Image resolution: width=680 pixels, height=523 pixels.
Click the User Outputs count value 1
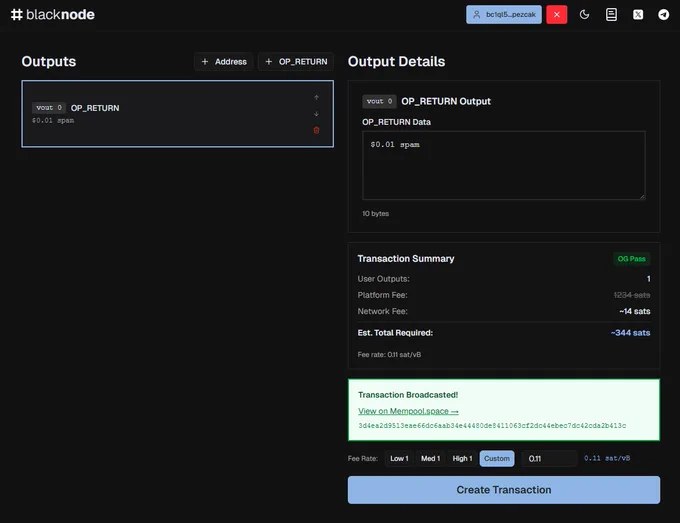pos(648,279)
